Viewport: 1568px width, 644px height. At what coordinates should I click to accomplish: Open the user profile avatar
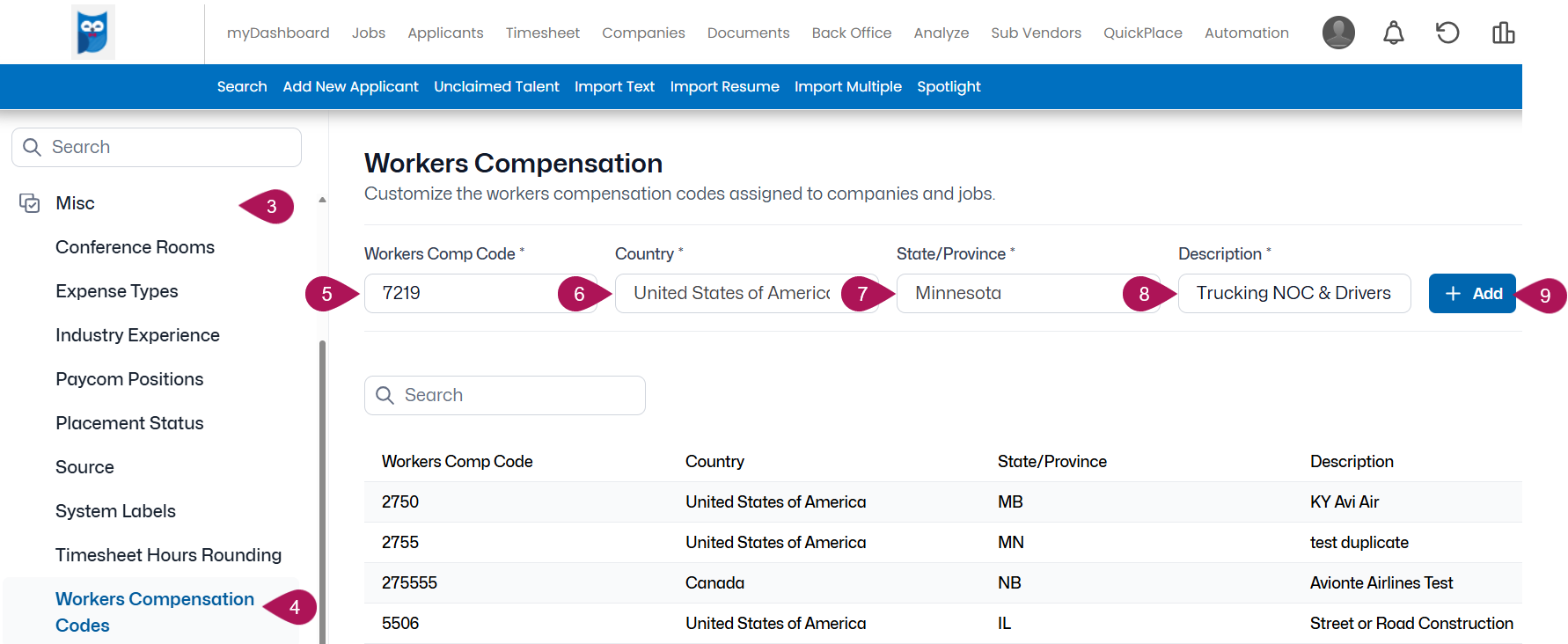pyautogui.click(x=1338, y=33)
